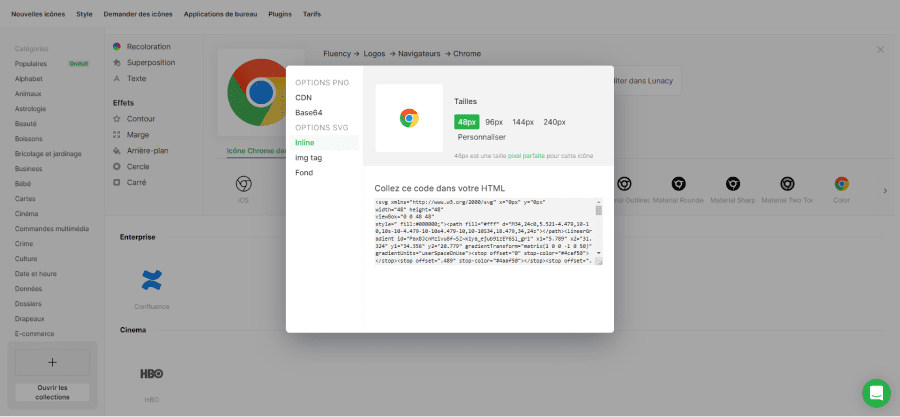Click the plus to add a collection
Image resolution: width=900 pixels, height=417 pixels.
52,363
